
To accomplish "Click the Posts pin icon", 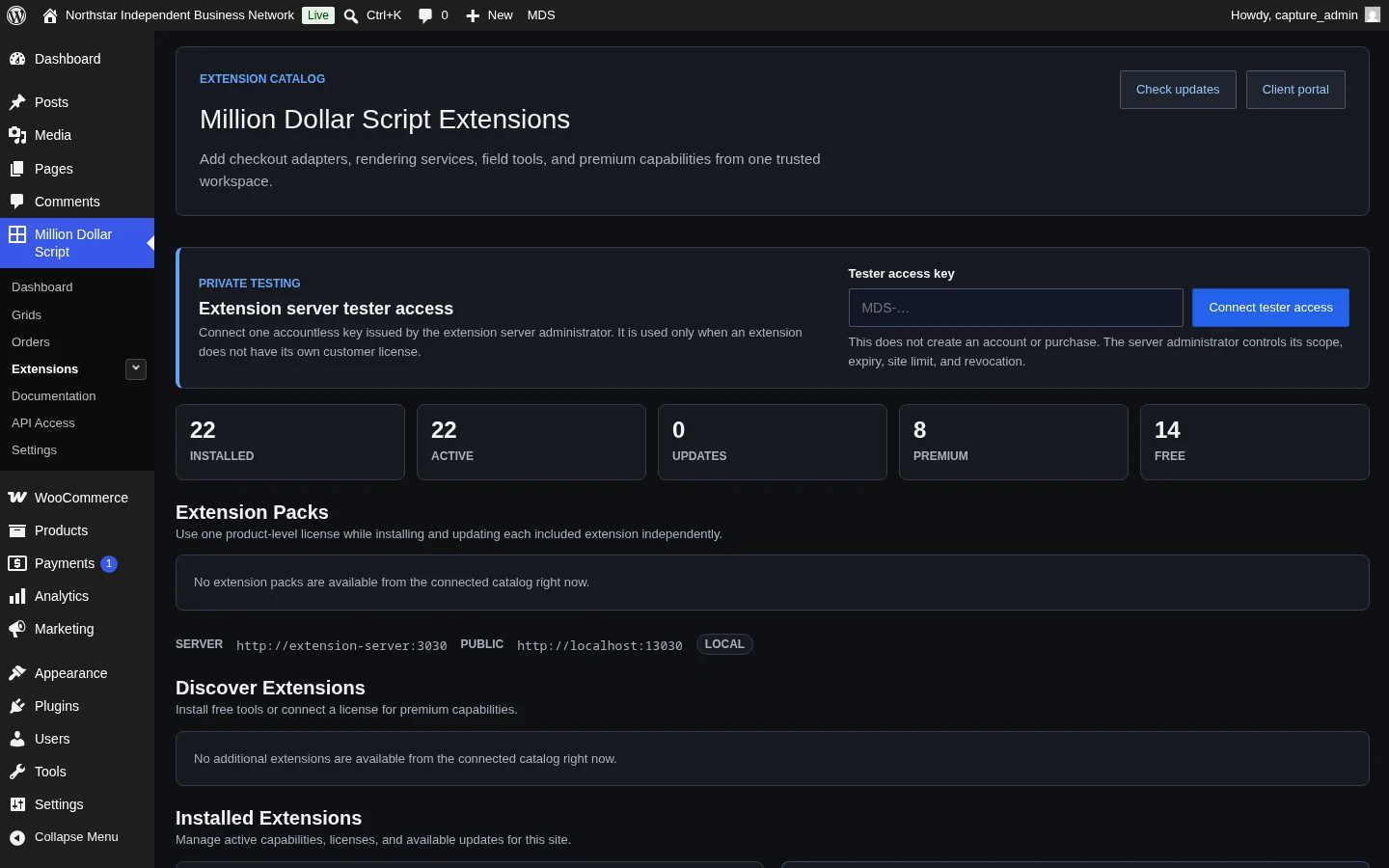I will pyautogui.click(x=17, y=102).
